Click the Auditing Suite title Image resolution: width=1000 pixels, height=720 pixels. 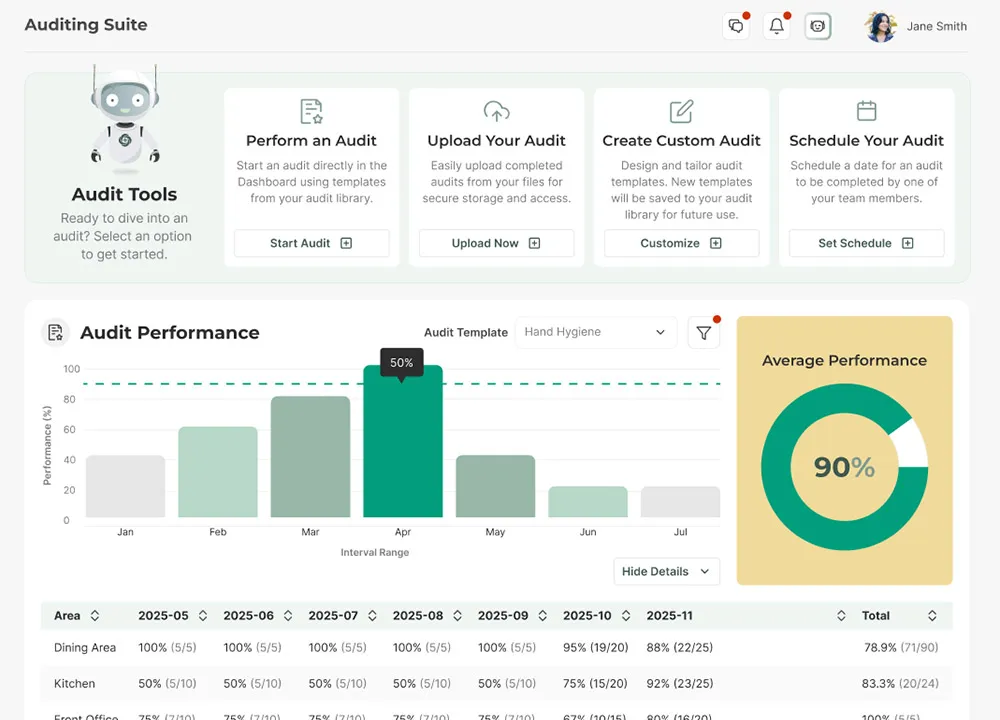(x=86, y=25)
